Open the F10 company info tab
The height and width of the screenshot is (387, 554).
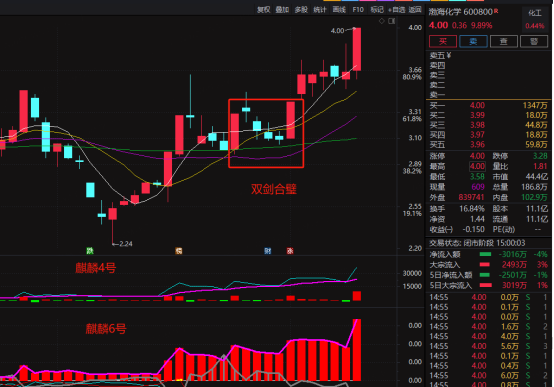(358, 10)
